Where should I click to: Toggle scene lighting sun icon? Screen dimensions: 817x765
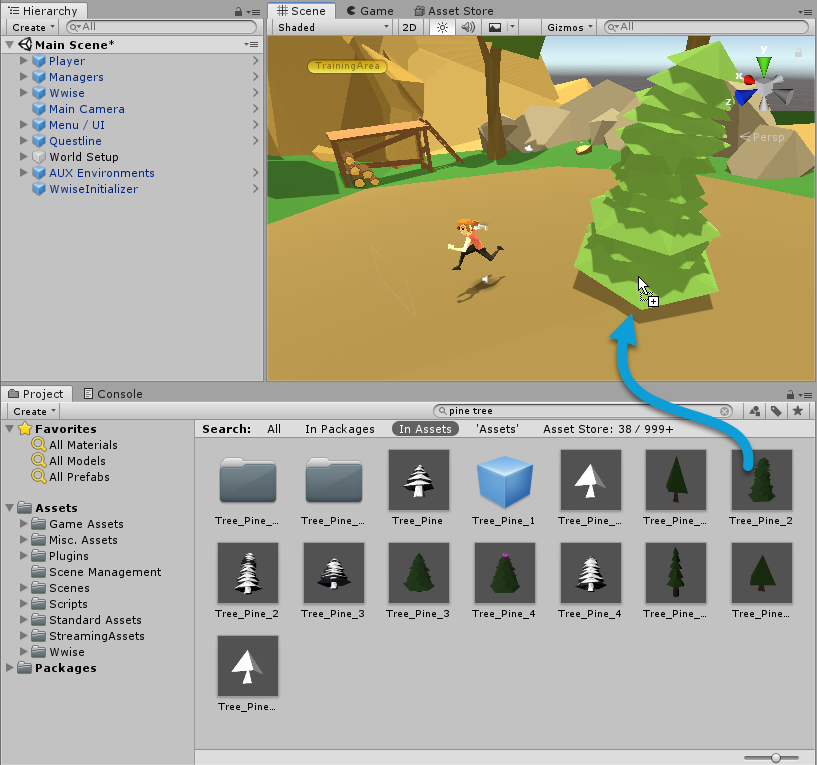pyautogui.click(x=441, y=27)
